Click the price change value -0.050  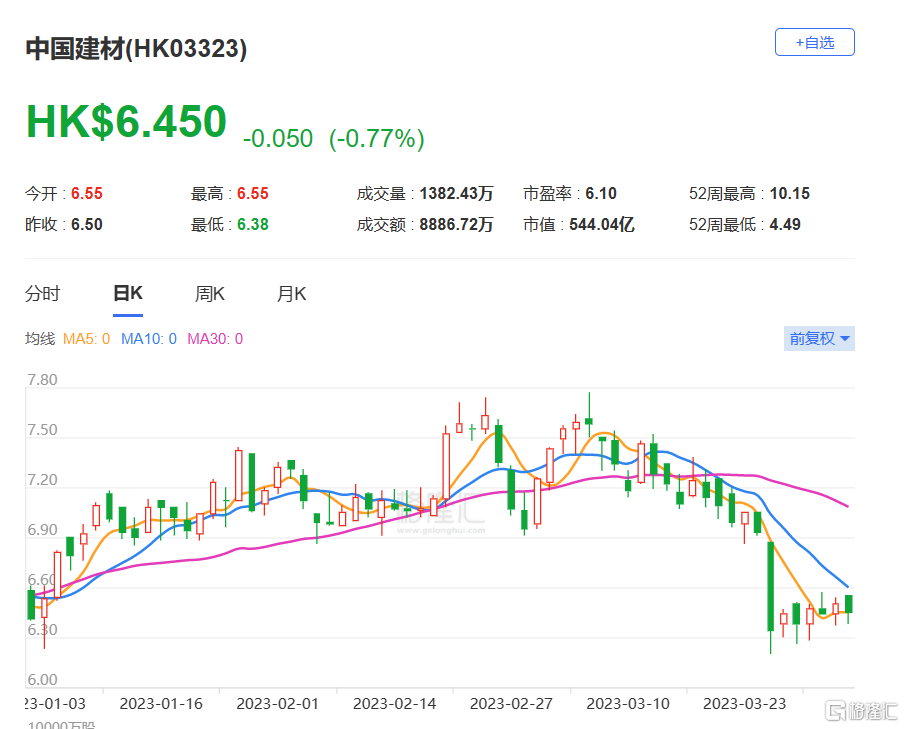coord(278,139)
